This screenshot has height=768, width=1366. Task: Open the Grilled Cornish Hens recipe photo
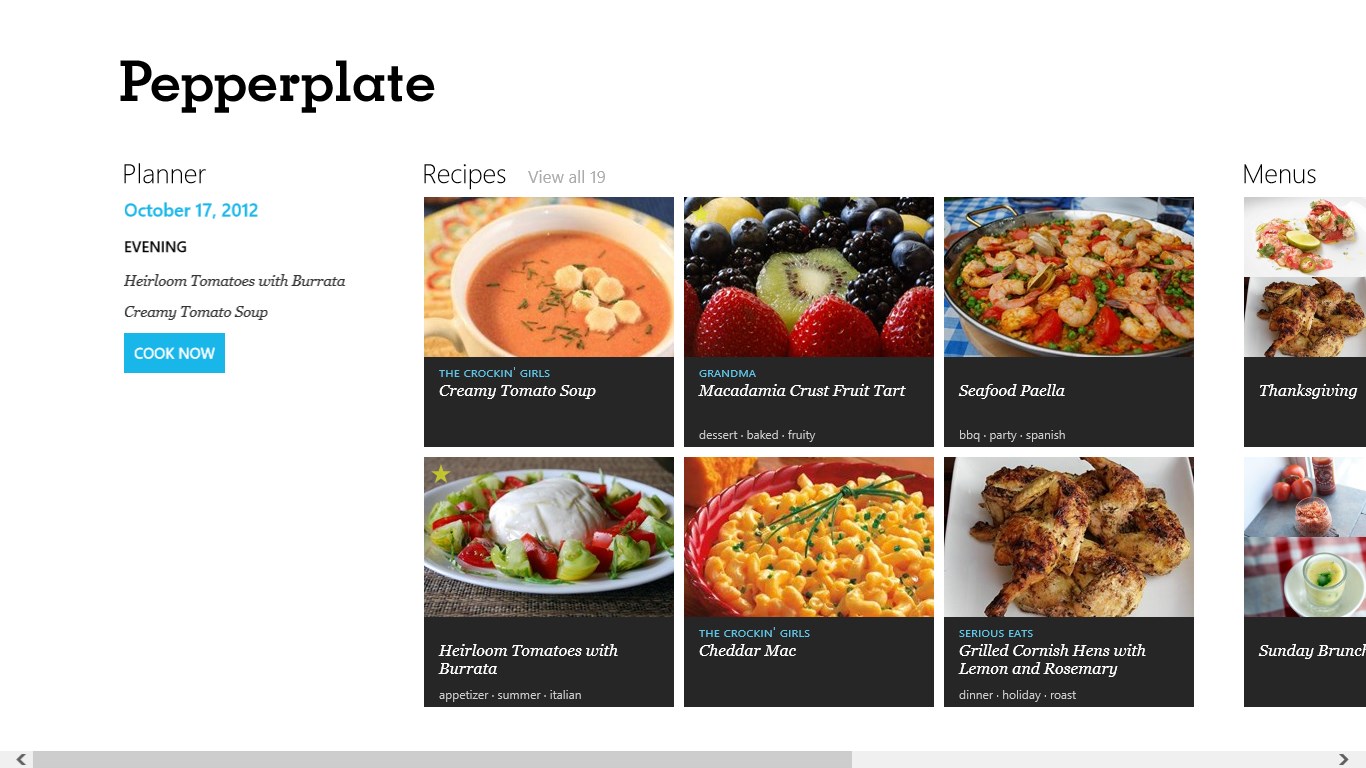[1068, 537]
